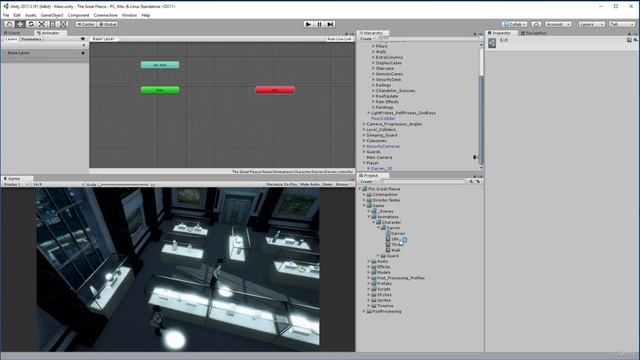Viewport: 640px width, 360px height.
Task: Click the Walk animation clip icon
Action: click(x=388, y=250)
